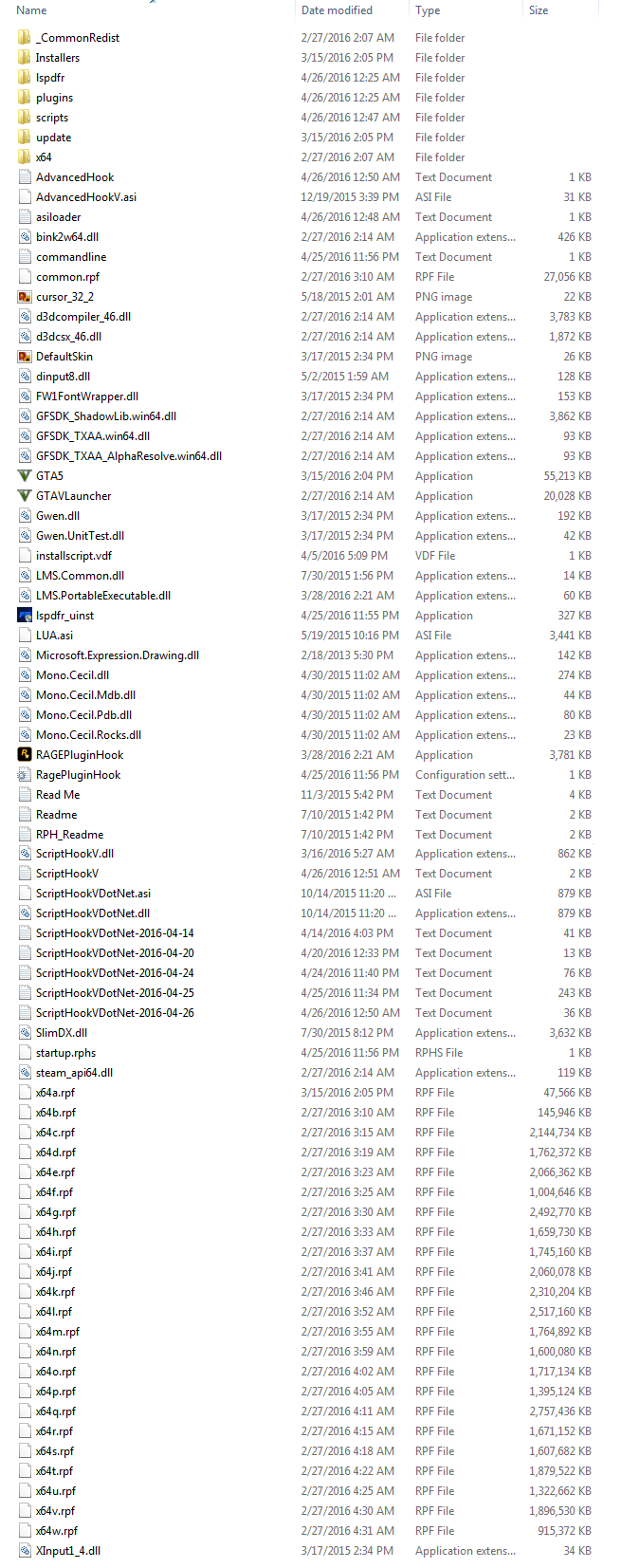Viewport: 639px width, 1568px height.
Task: Select the RPH_Readme text document name
Action: point(70,835)
